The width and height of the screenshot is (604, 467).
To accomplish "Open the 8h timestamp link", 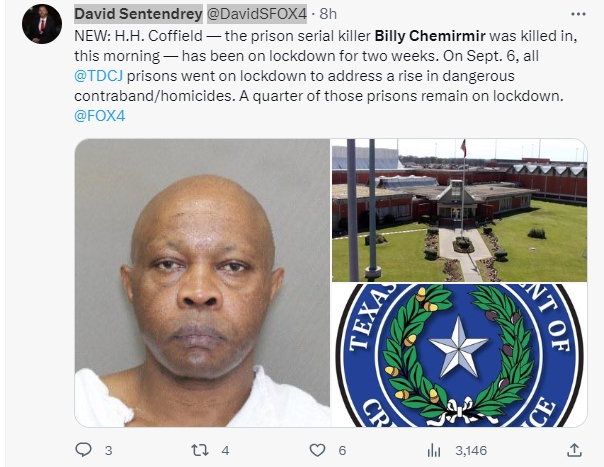I will 328,14.
